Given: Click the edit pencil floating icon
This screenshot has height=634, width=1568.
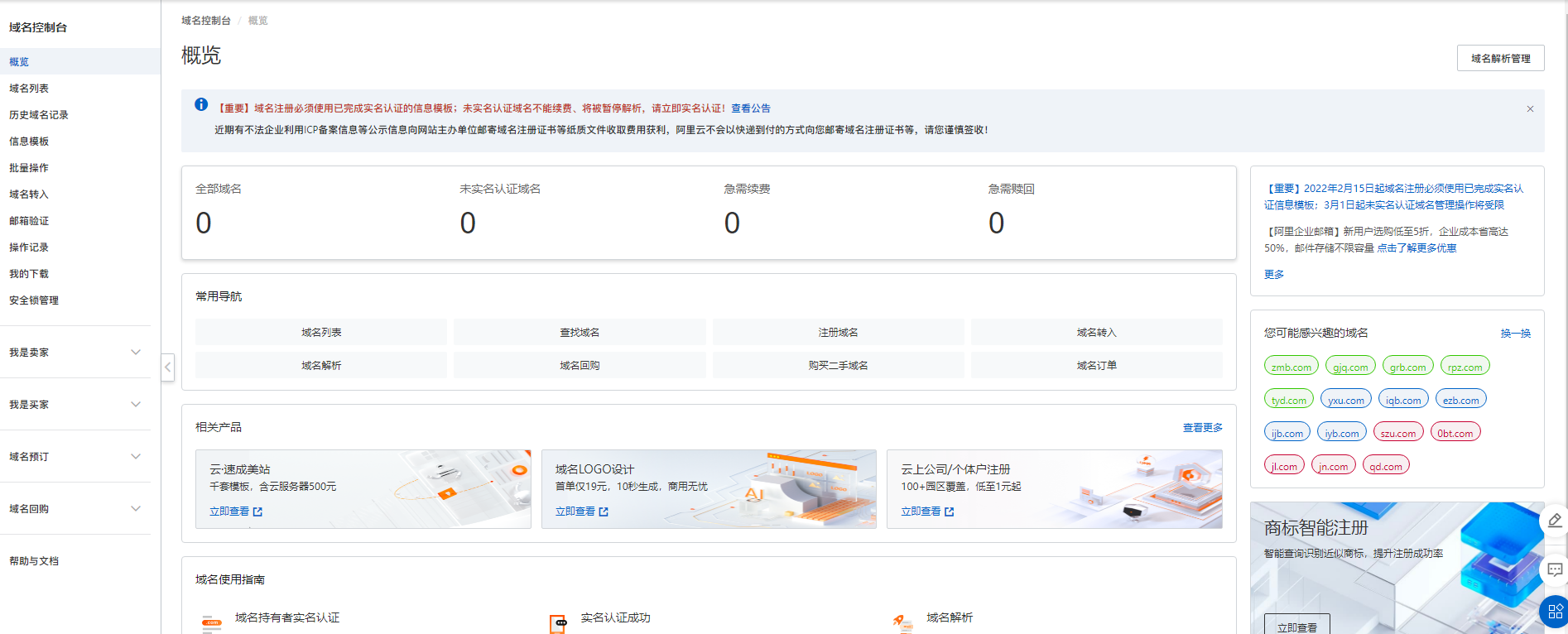Looking at the screenshot, I should tap(1555, 520).
